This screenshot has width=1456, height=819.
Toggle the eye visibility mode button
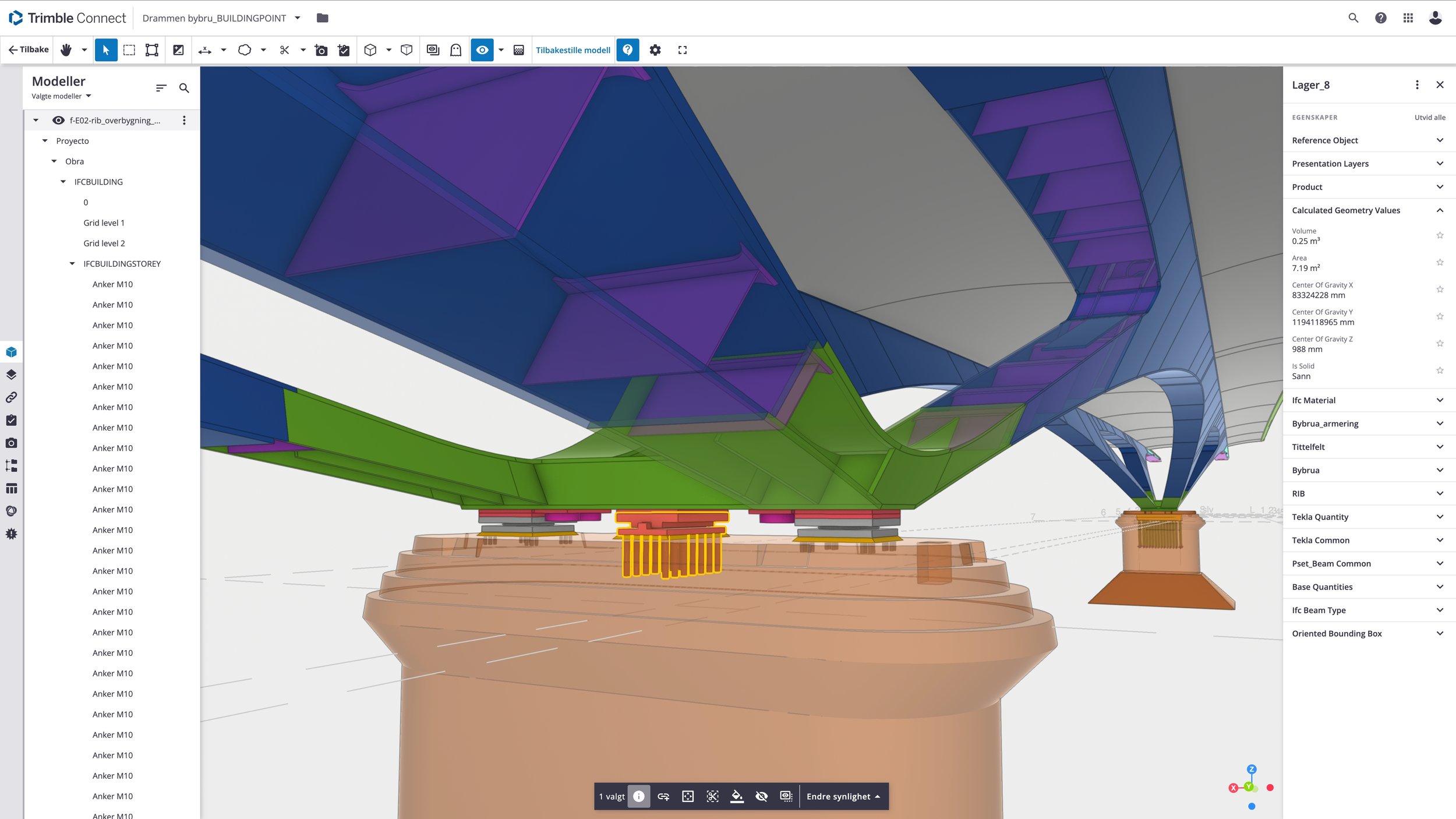point(482,50)
